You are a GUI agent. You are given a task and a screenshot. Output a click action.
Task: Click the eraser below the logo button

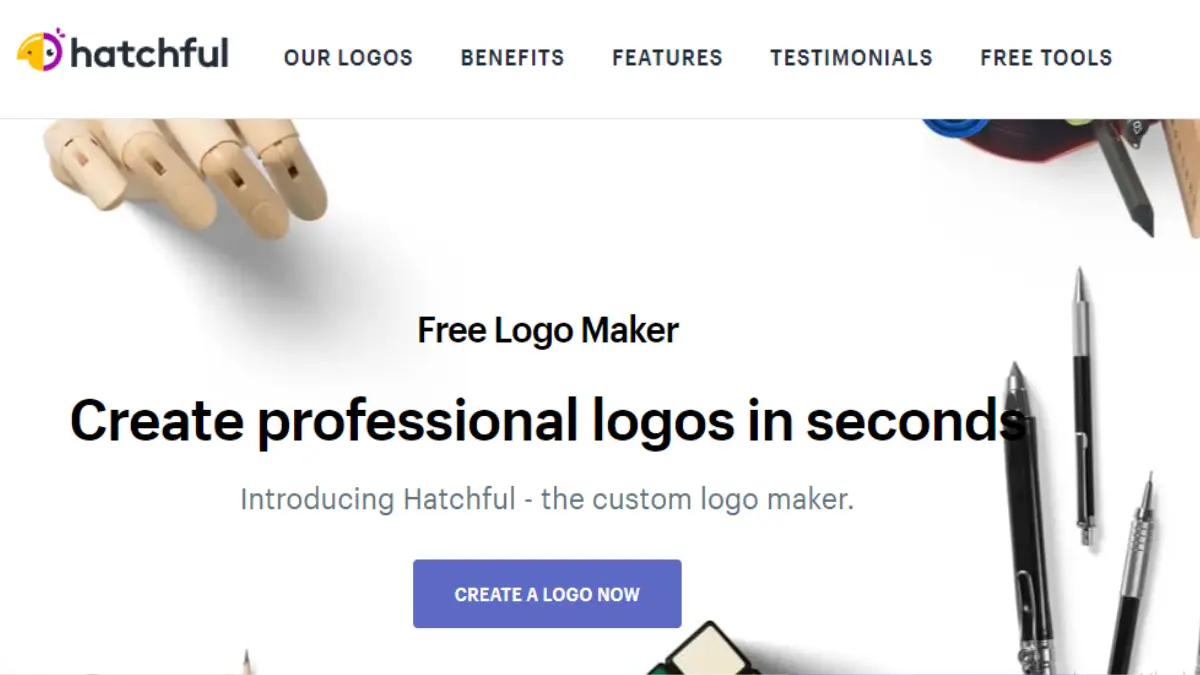pyautogui.click(x=706, y=649)
